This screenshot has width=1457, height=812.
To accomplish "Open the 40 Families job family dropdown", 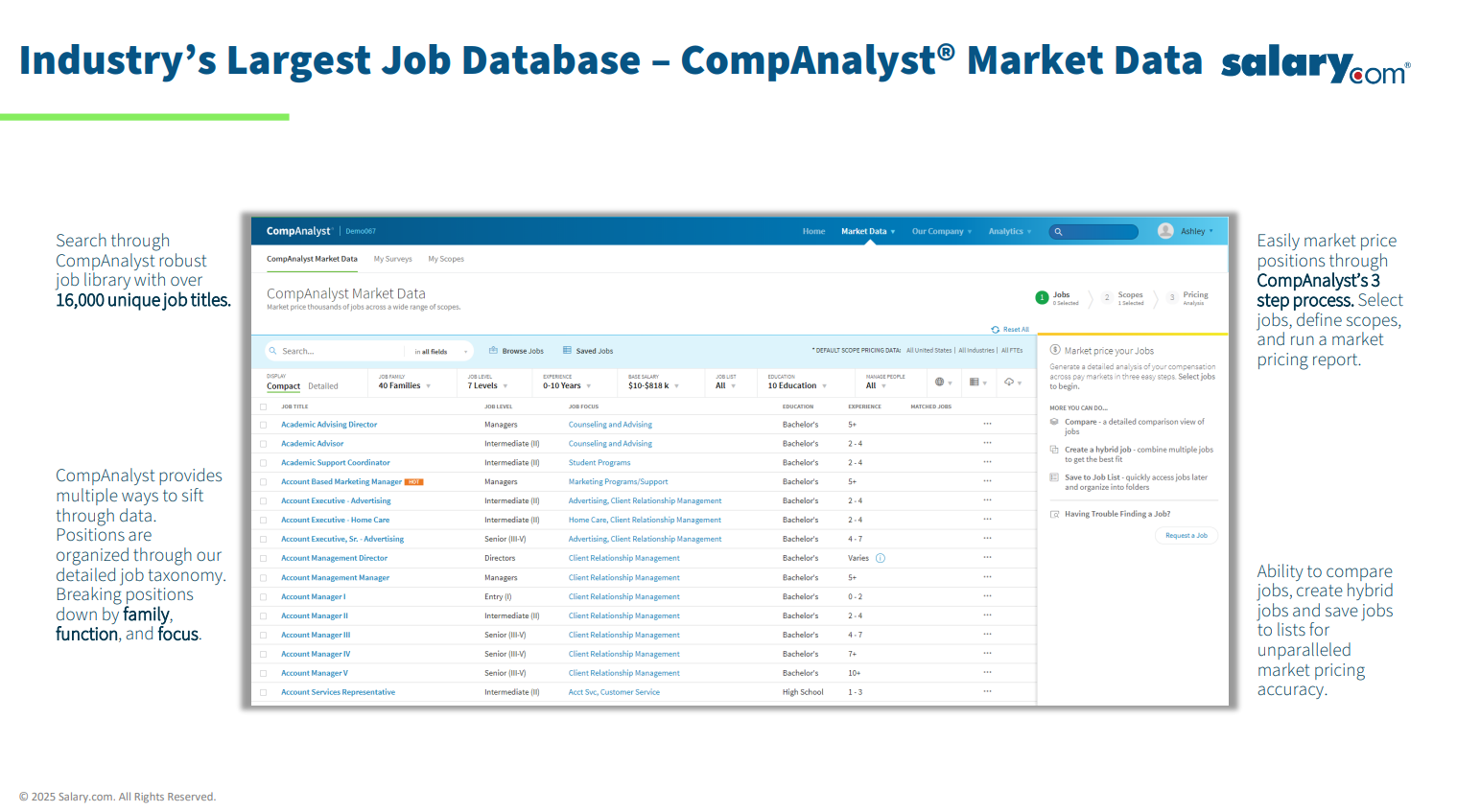I will pyautogui.click(x=405, y=385).
